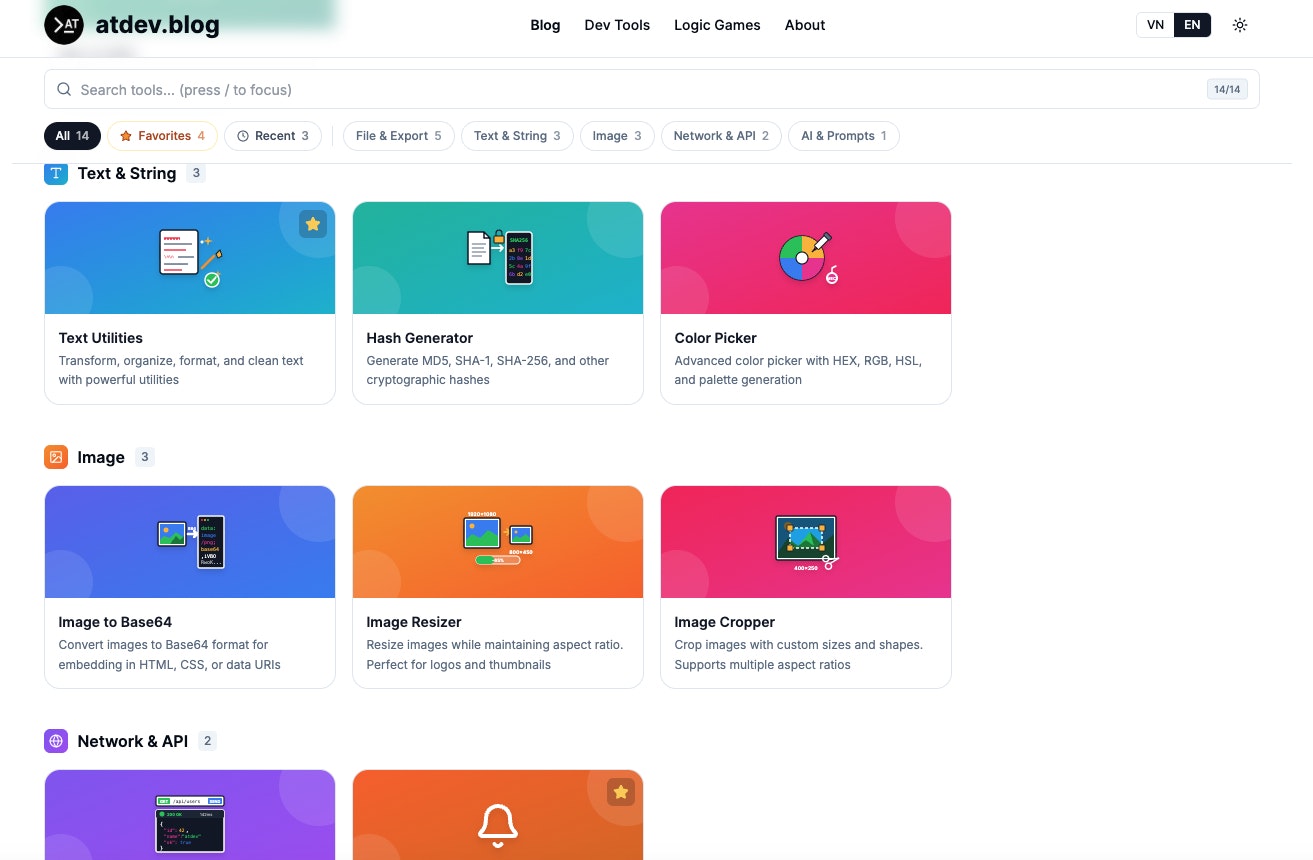Open the About menu item

click(805, 25)
